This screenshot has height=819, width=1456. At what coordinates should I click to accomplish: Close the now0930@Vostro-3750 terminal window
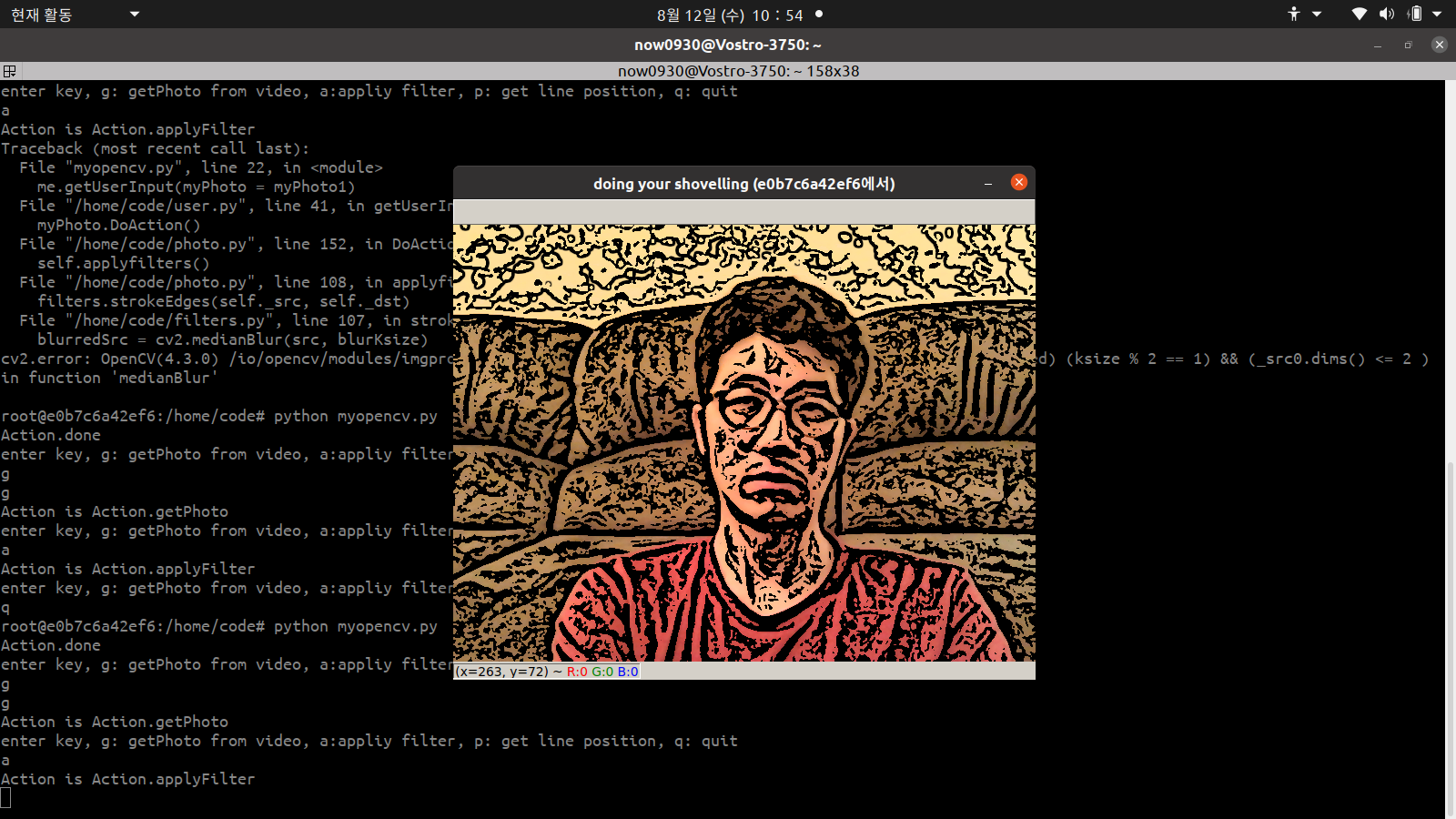(x=1439, y=45)
